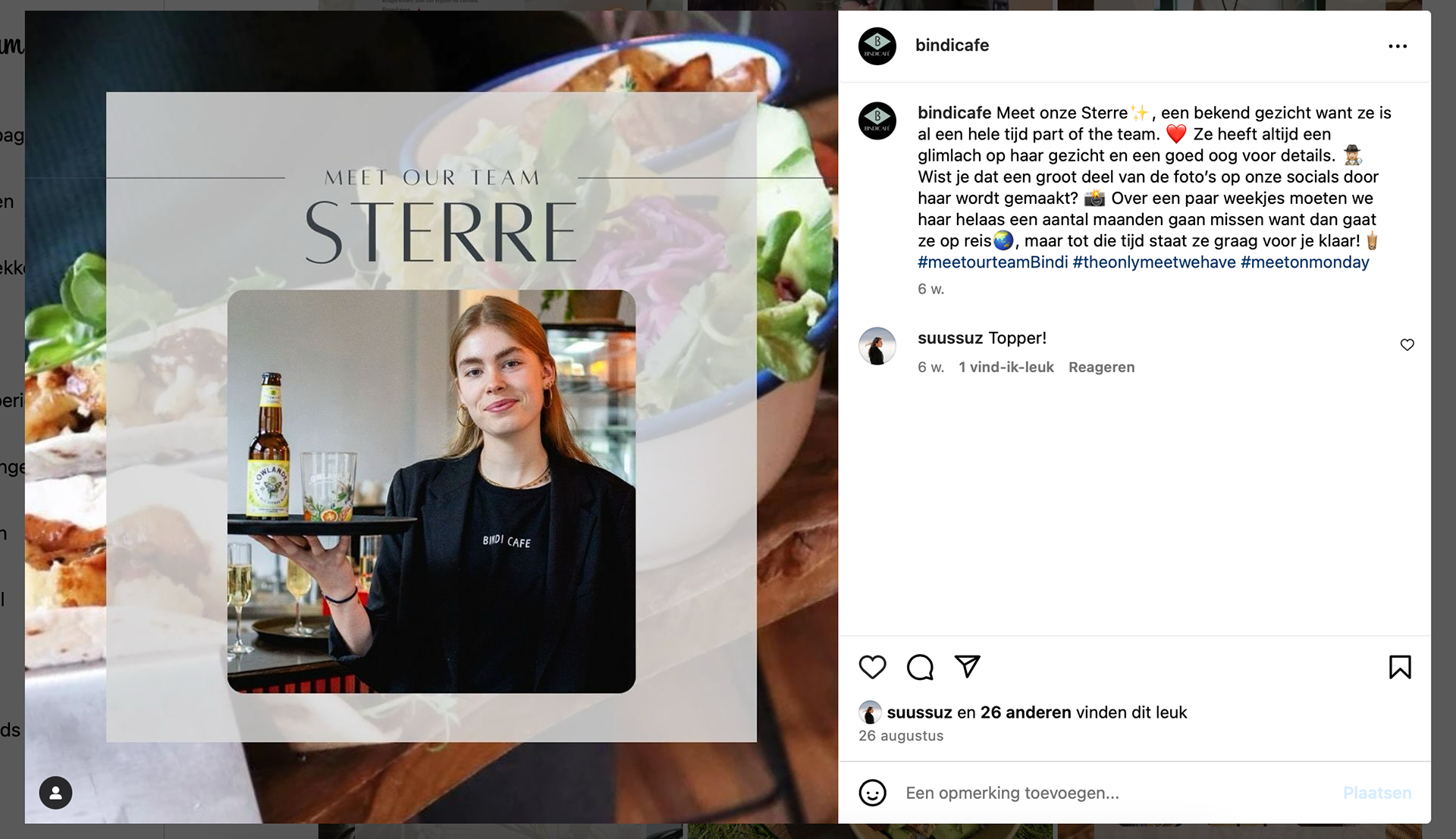Focus the 'Een opmerking toevoegen' field
The image size is (1456, 839).
1115,793
